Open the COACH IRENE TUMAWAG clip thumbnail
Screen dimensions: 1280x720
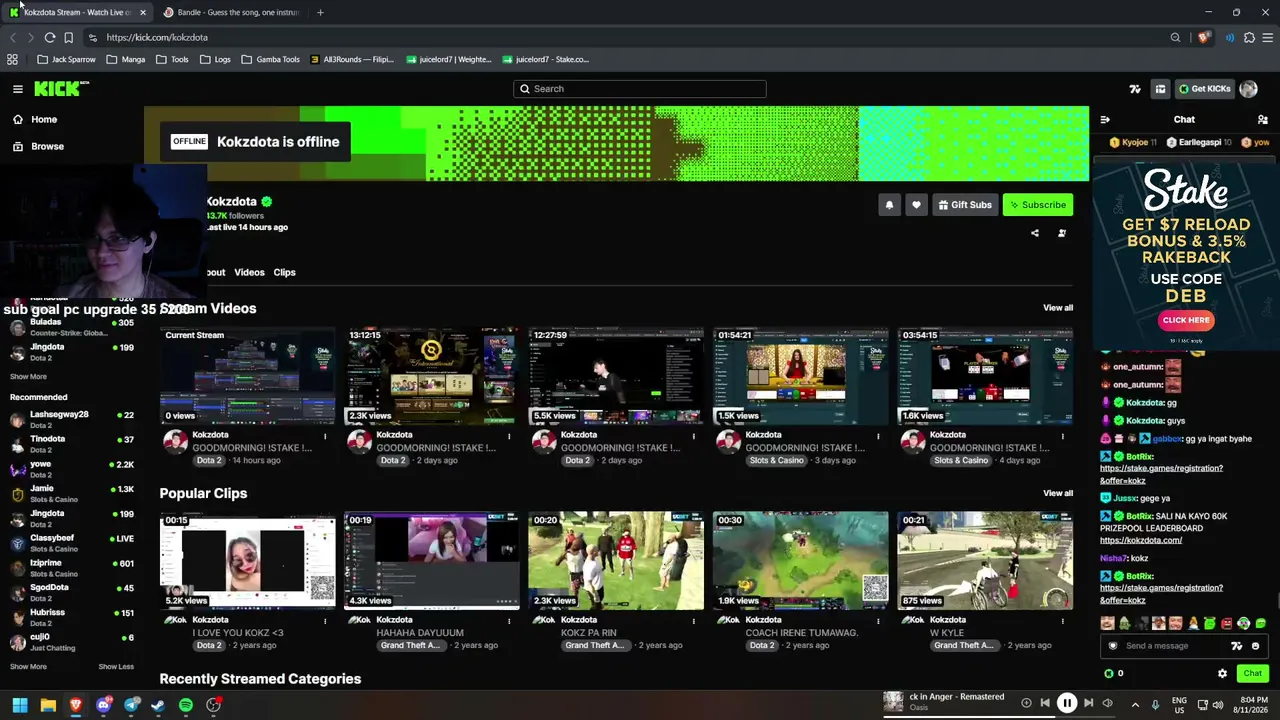pyautogui.click(x=800, y=561)
